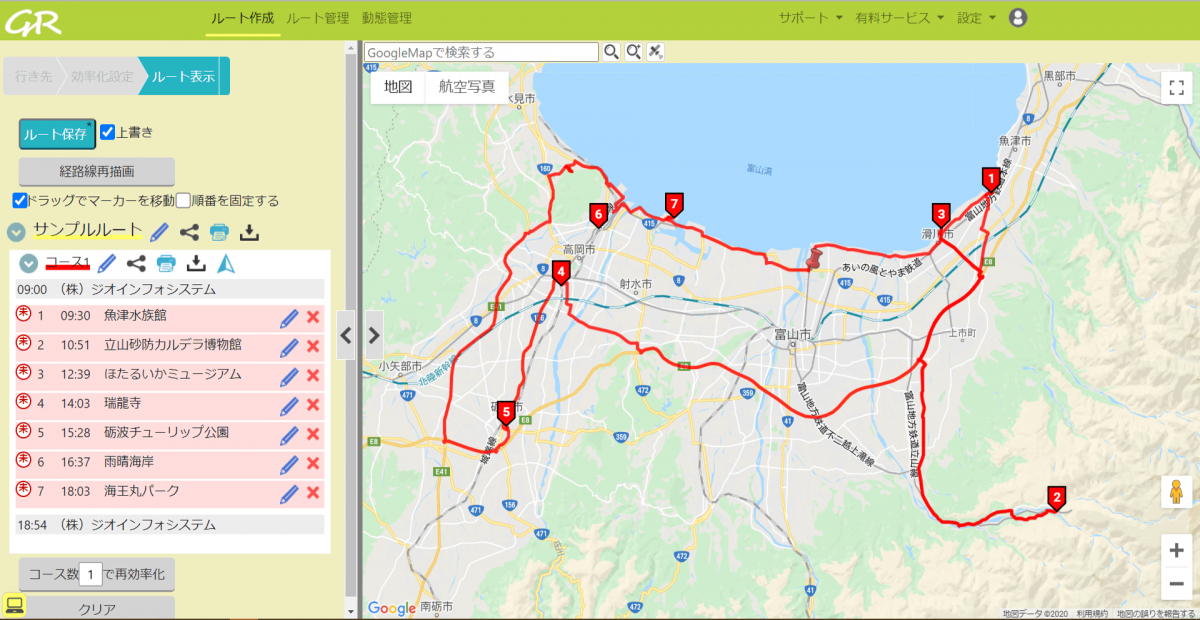Screen dimensions: 1200x620
Task: Enable 順番を固定する checkbox
Action: (x=183, y=201)
